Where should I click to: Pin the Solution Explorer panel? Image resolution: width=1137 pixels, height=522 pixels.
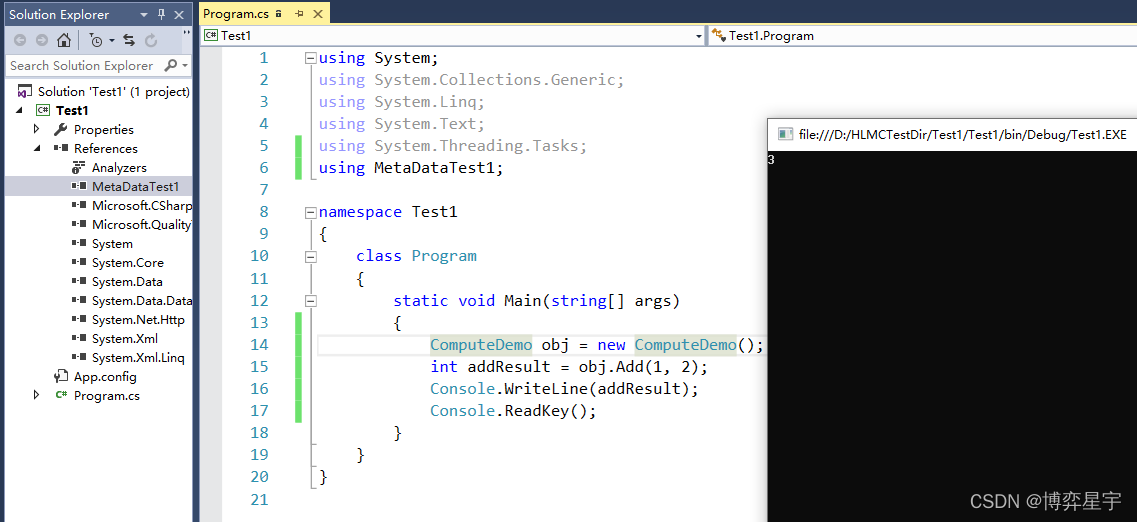tap(162, 15)
